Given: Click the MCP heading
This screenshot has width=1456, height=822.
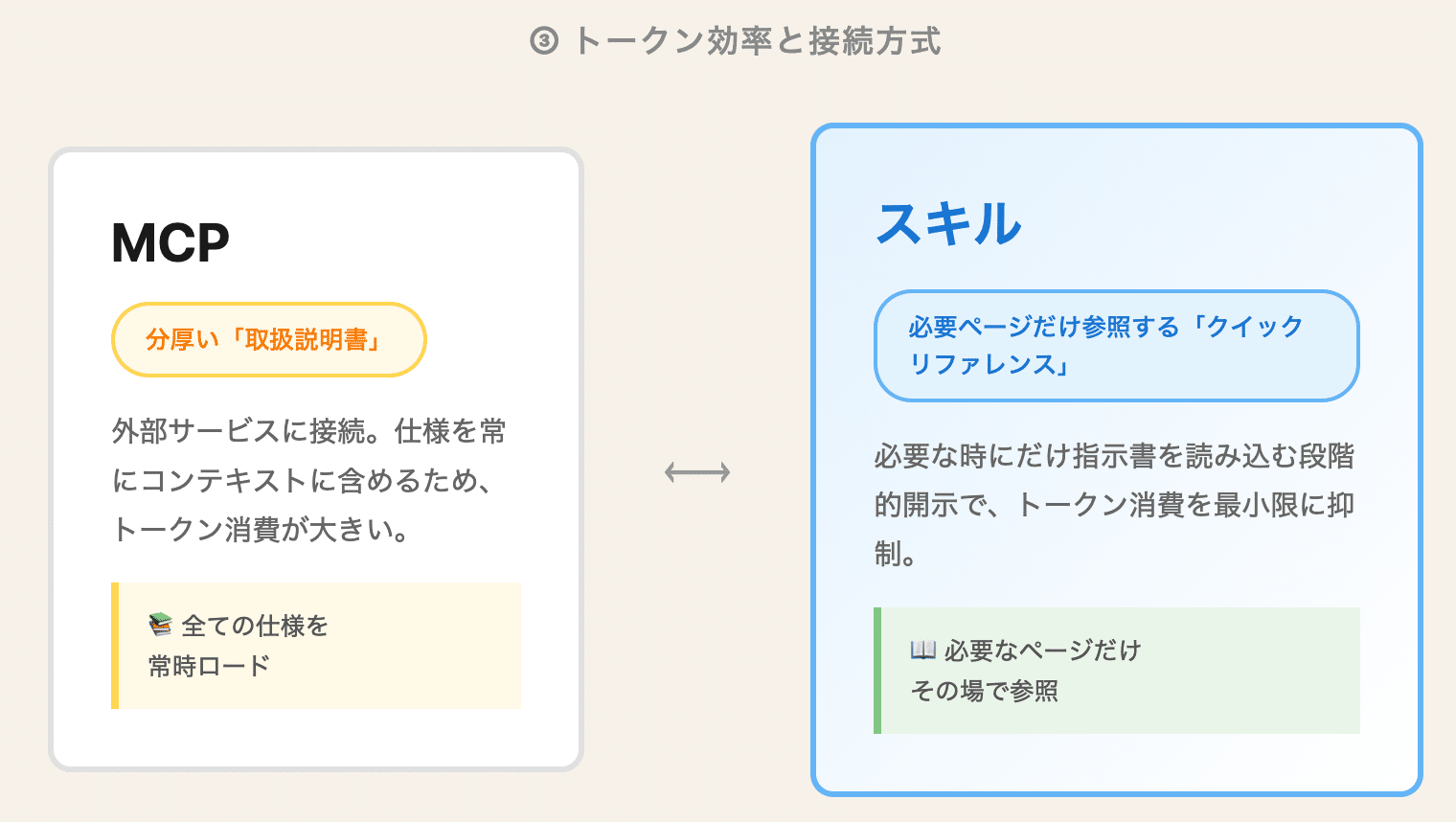Looking at the screenshot, I should 171,242.
